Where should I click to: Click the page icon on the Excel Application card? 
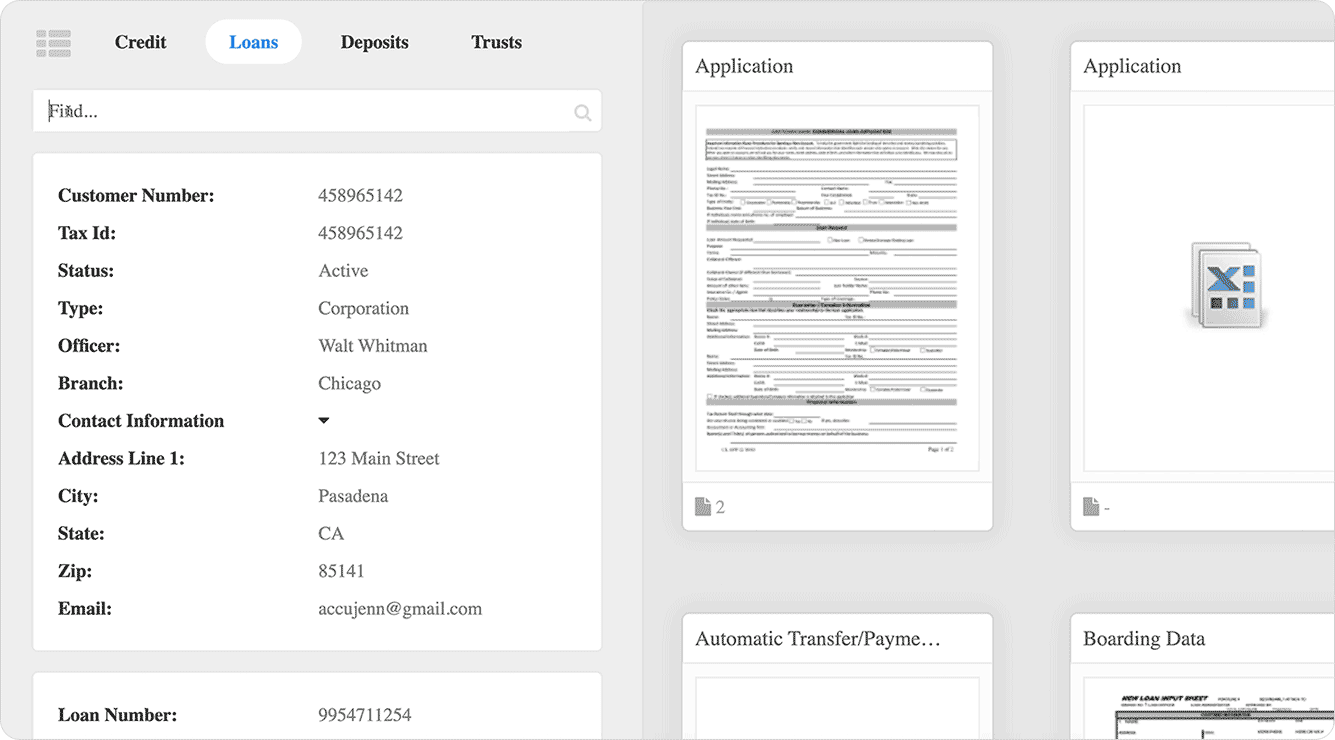click(x=1092, y=507)
